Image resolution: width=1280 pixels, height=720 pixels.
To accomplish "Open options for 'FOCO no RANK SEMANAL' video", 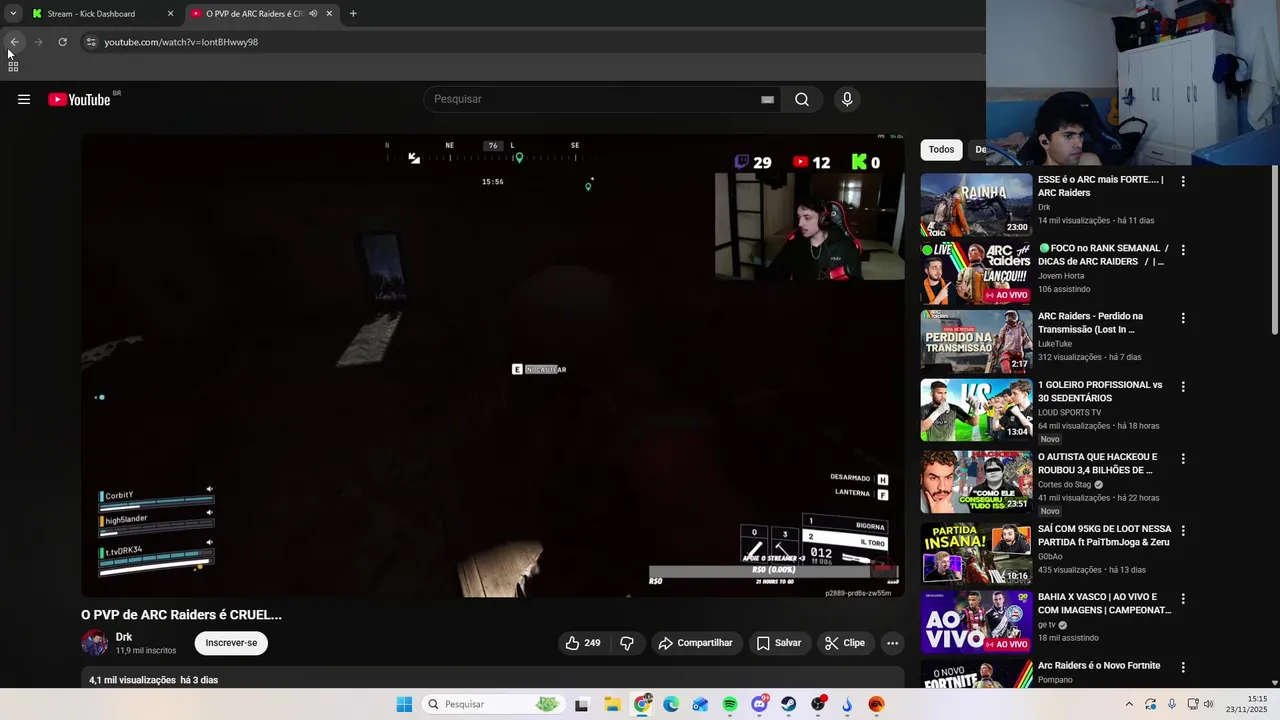I will coord(1183,249).
